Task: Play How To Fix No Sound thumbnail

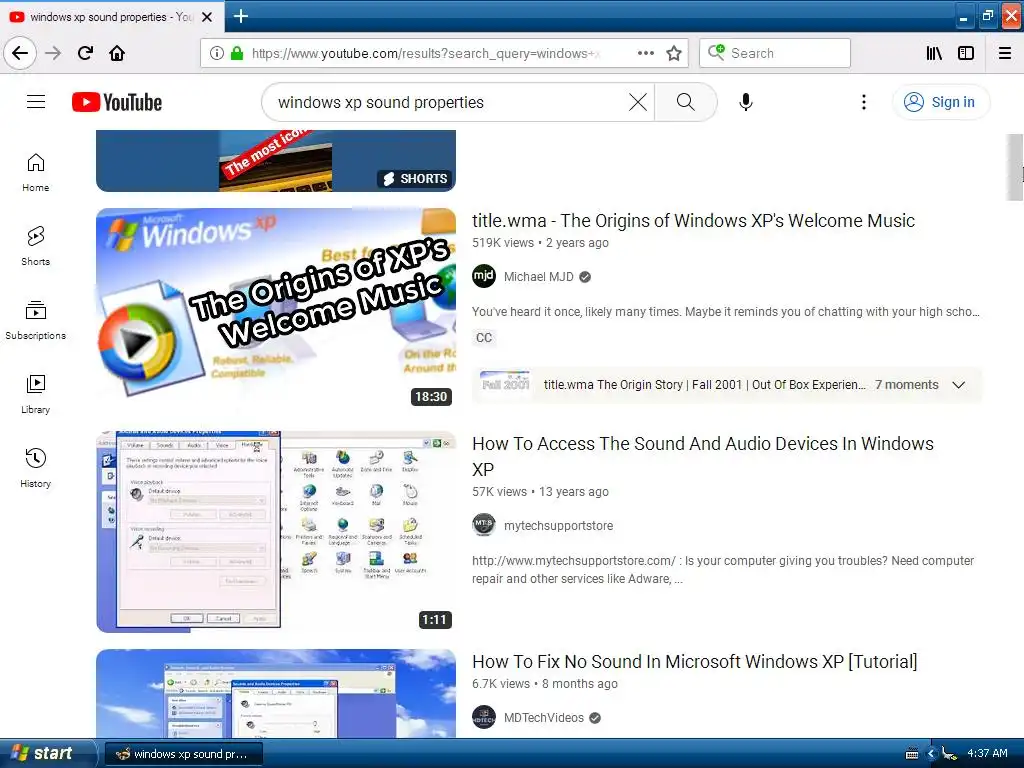Action: [276, 694]
